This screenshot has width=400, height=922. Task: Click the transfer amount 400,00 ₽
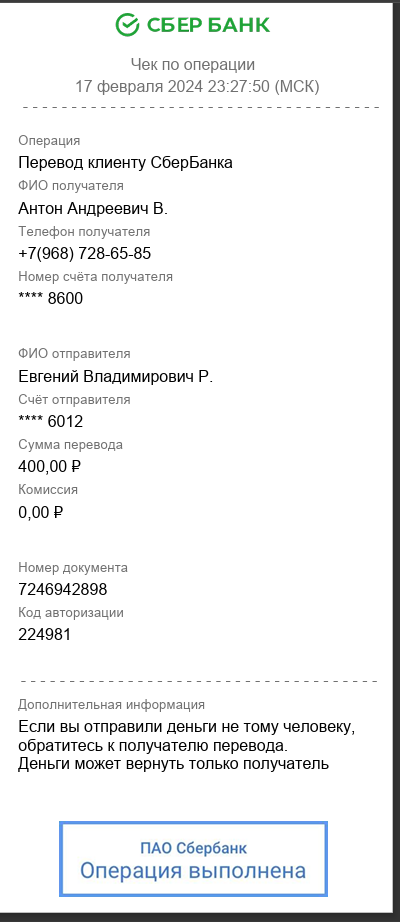click(x=49, y=466)
